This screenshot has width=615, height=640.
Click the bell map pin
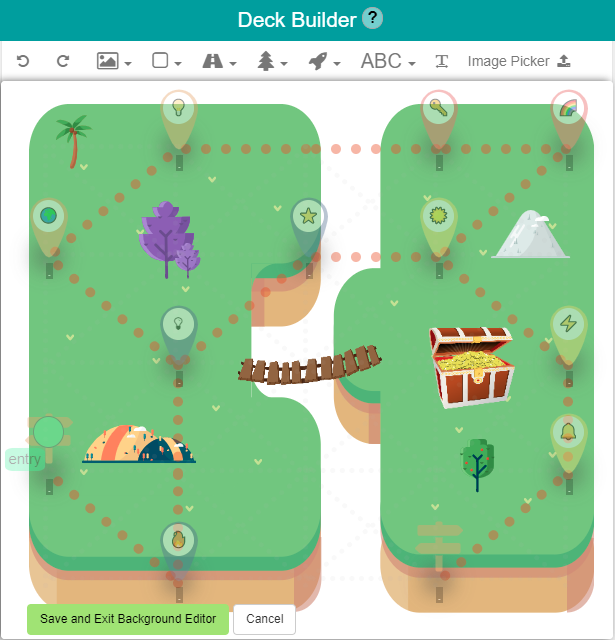(569, 443)
